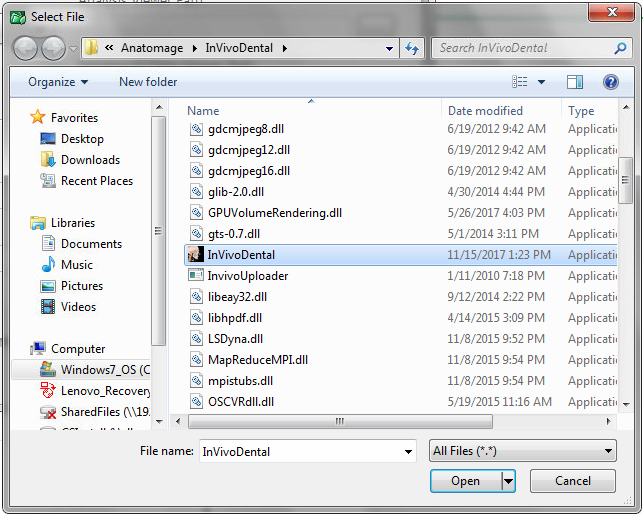Click the Videos film icon
This screenshot has width=643, height=514.
pos(48,306)
